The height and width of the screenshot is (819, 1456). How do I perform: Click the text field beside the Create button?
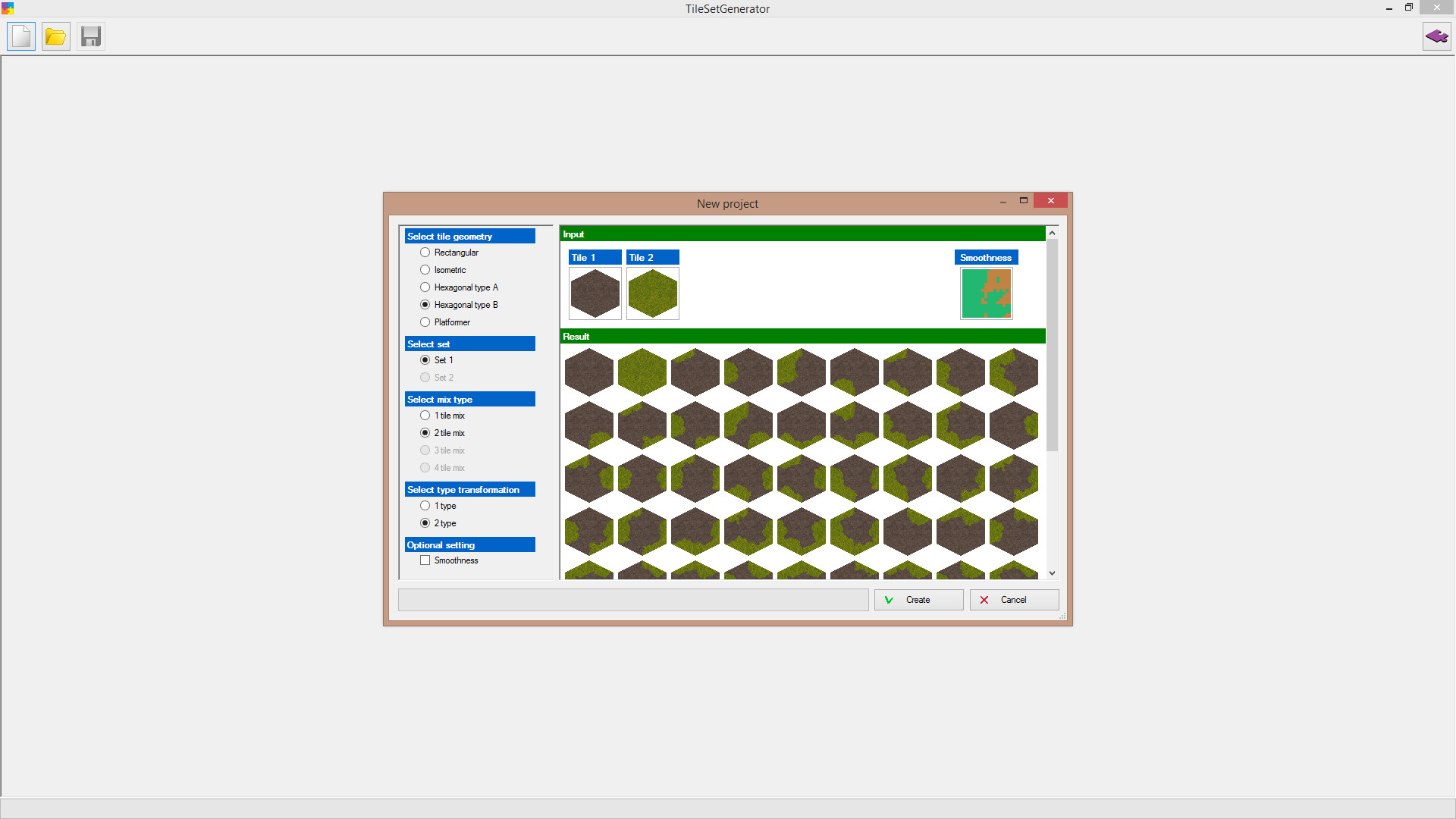pyautogui.click(x=633, y=600)
